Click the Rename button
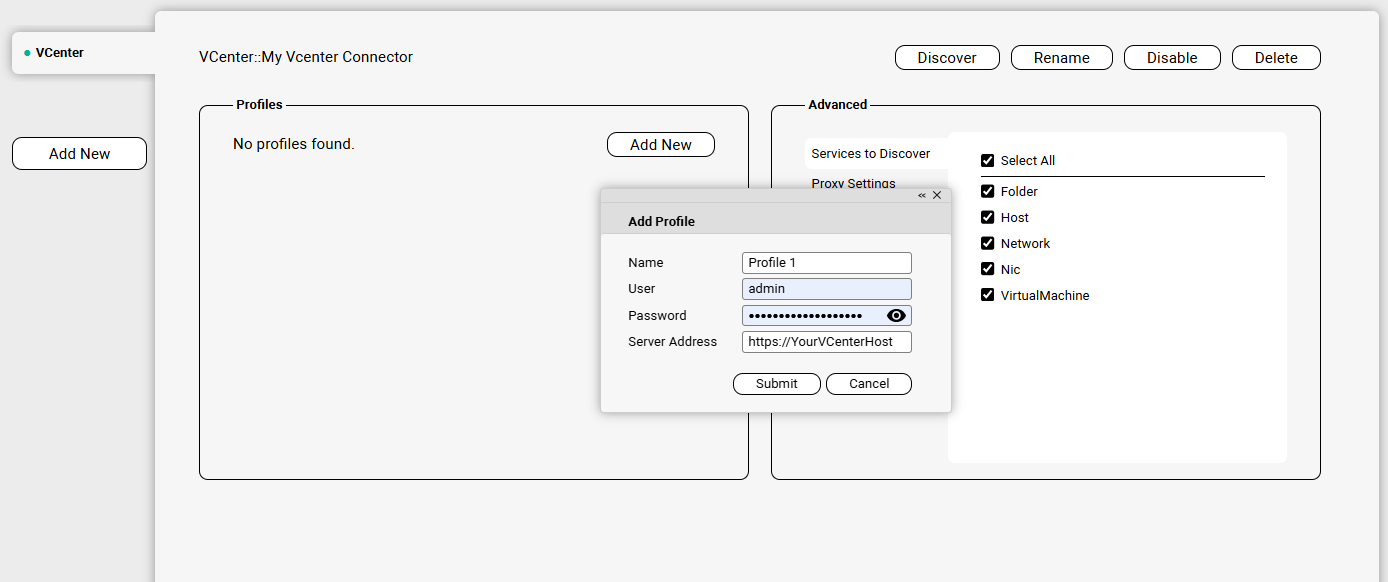The width and height of the screenshot is (1388, 582). [x=1061, y=58]
